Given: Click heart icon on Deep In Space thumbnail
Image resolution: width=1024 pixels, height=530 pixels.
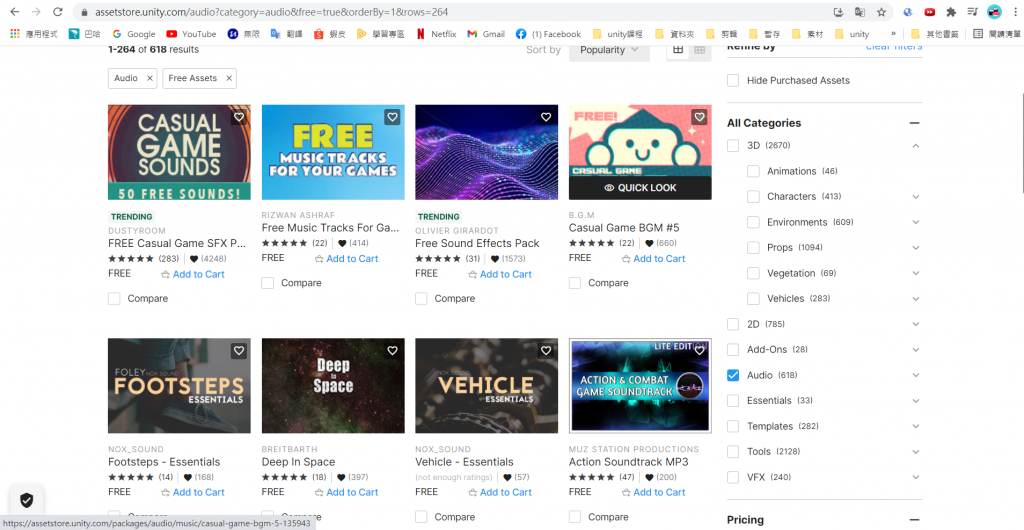Looking at the screenshot, I should (x=392, y=351).
